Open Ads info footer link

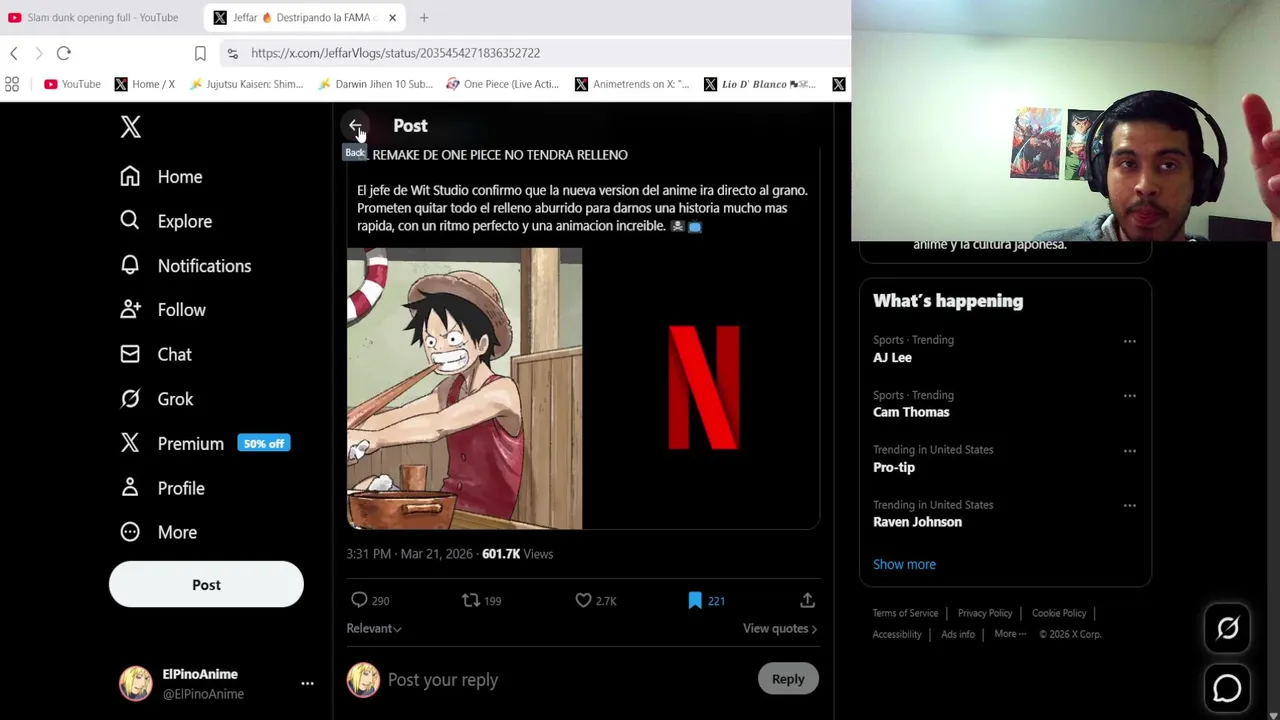point(958,634)
